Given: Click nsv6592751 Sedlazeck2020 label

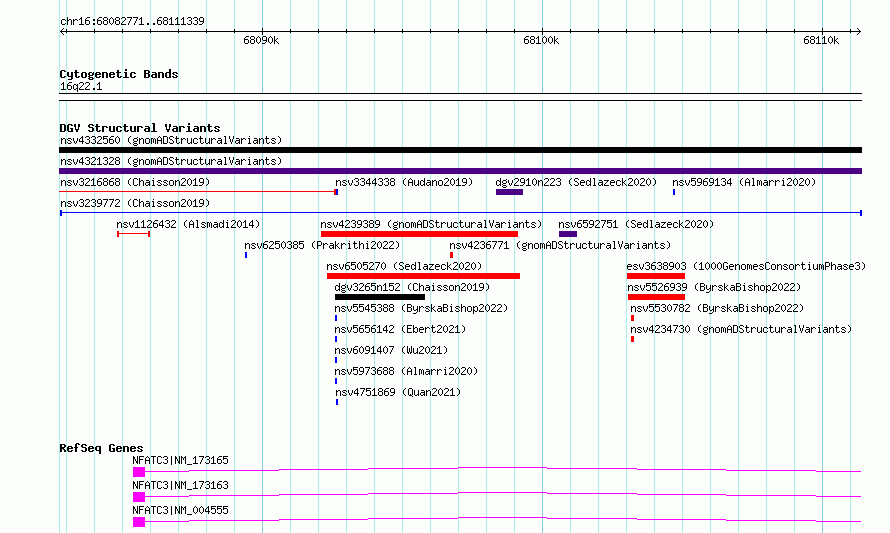Looking at the screenshot, I should point(636,224).
